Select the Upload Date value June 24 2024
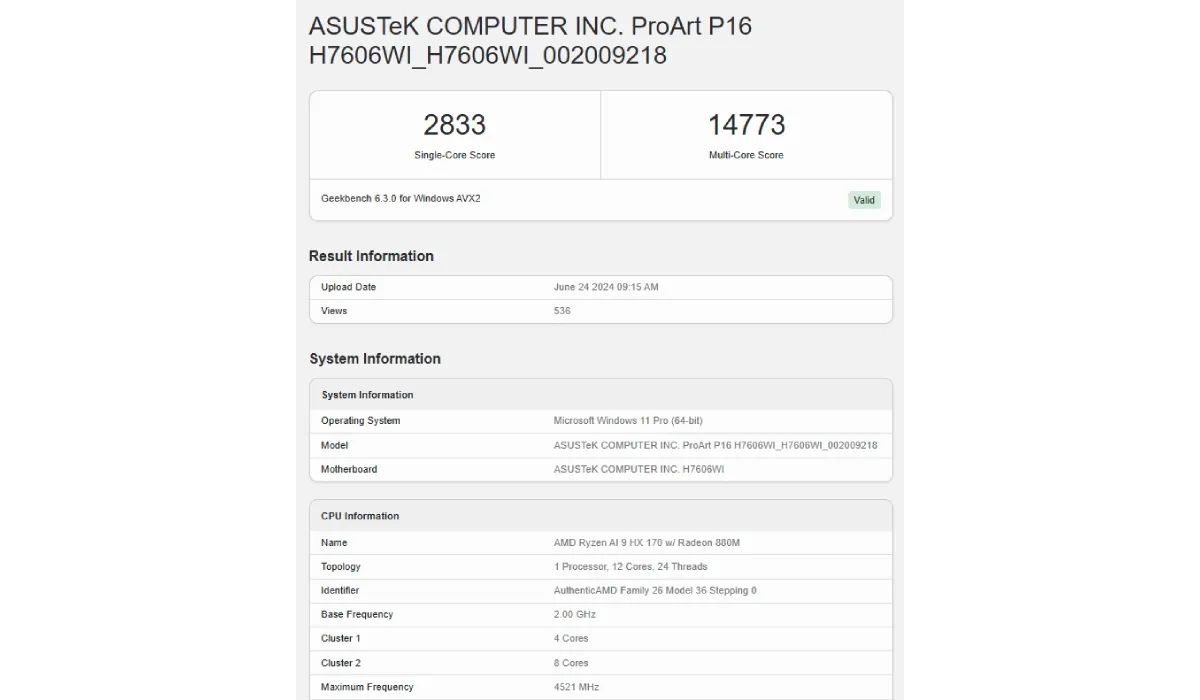 (x=606, y=287)
